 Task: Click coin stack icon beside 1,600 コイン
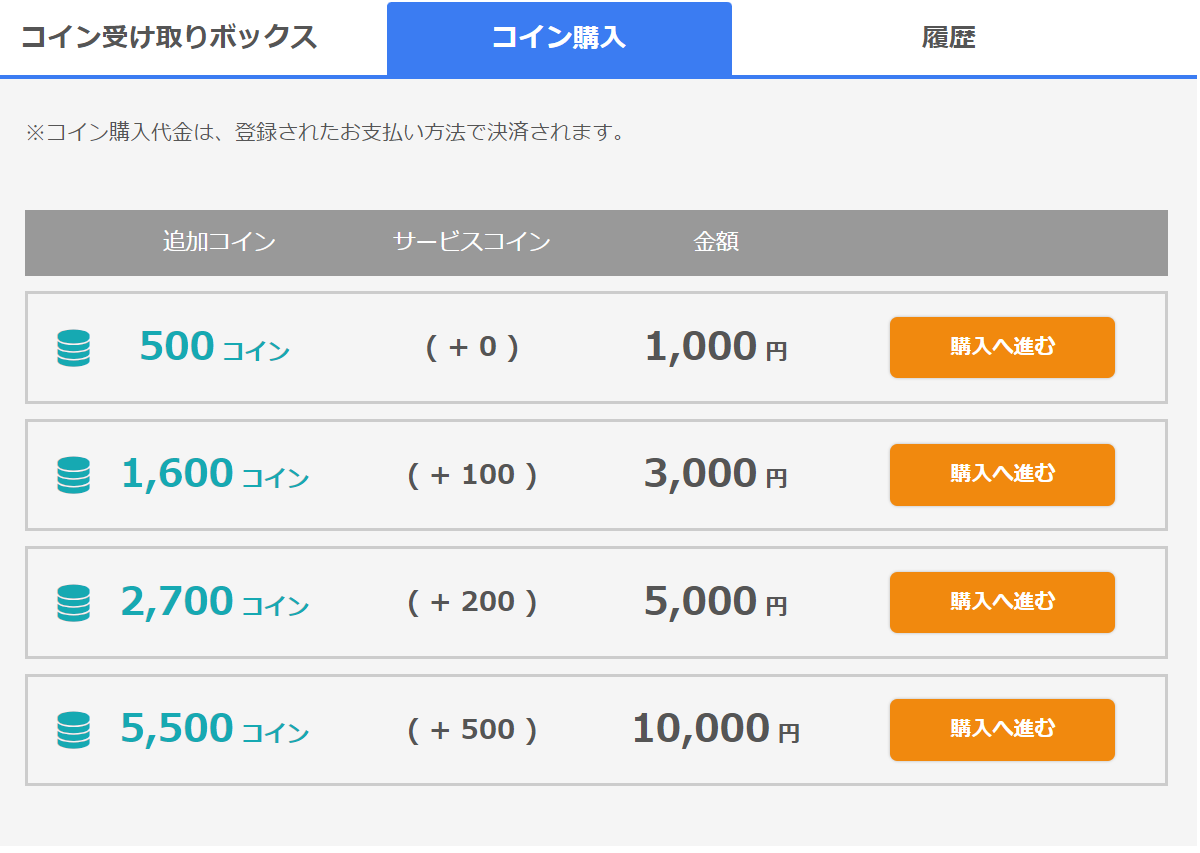click(x=73, y=475)
